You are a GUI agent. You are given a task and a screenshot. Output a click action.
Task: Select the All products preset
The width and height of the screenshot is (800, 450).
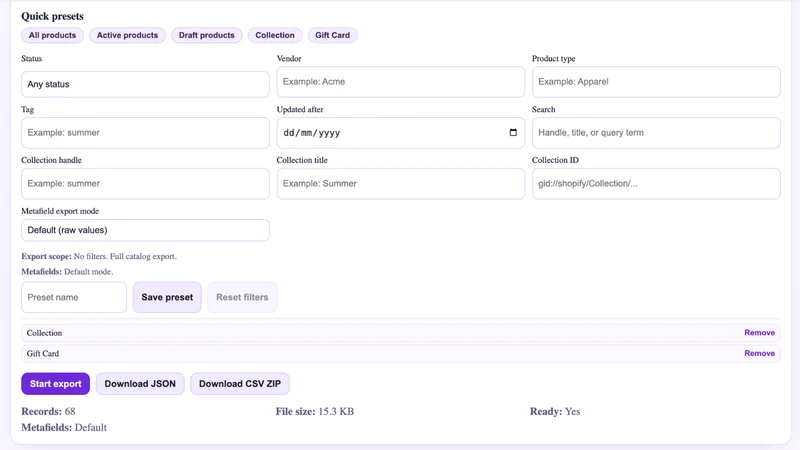(x=52, y=35)
